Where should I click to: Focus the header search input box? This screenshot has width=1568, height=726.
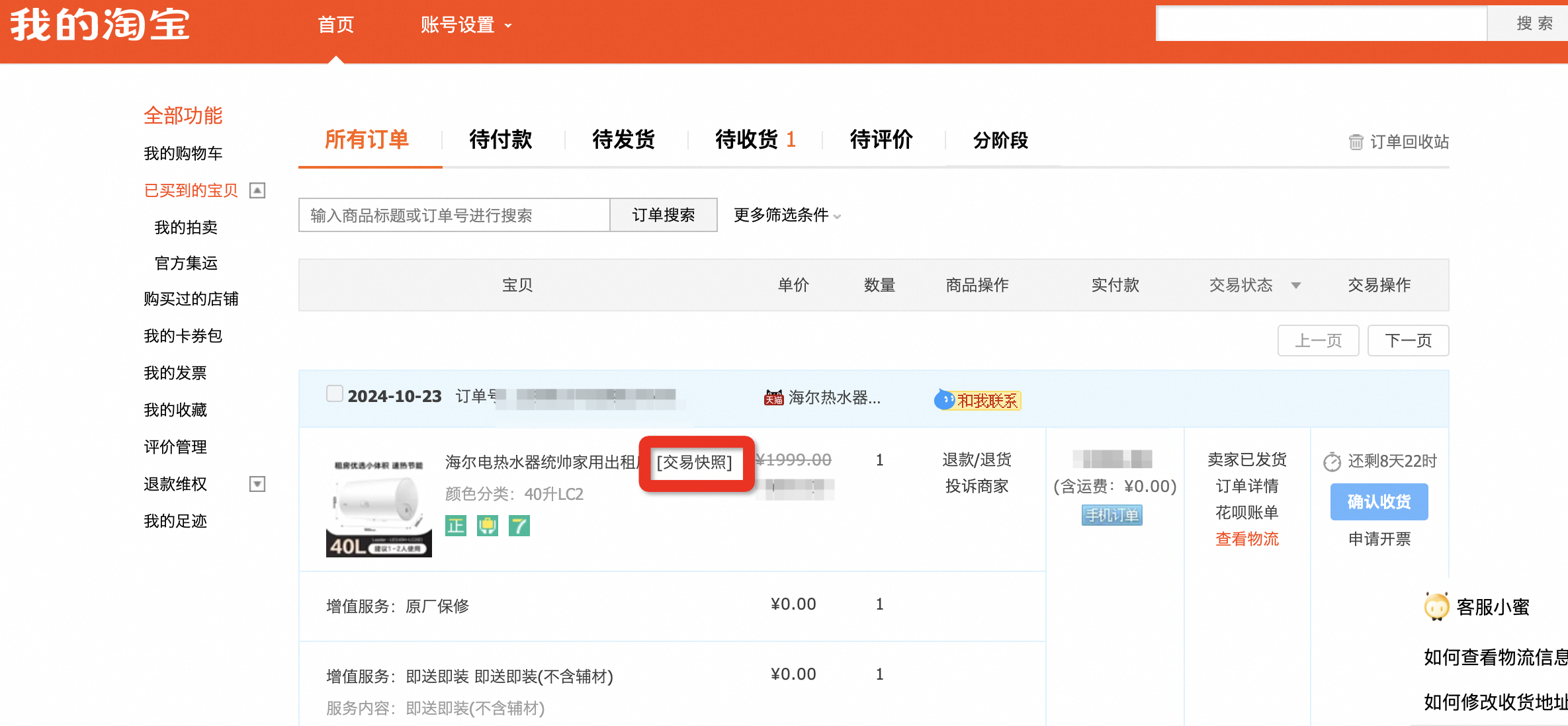[x=1321, y=24]
